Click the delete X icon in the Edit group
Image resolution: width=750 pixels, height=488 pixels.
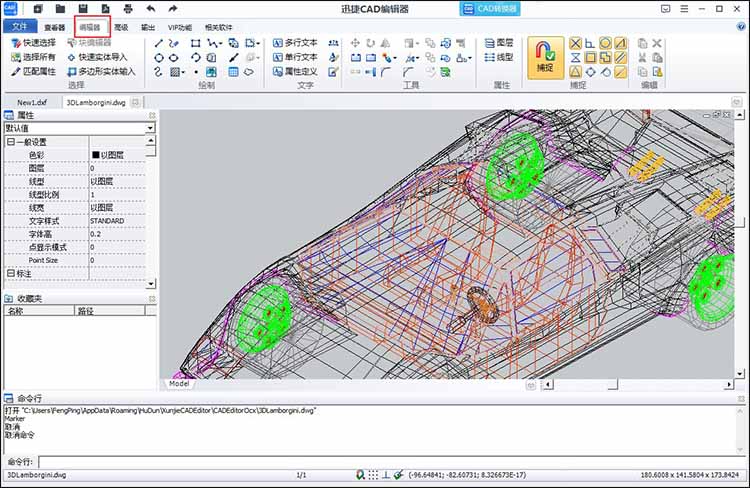click(657, 43)
